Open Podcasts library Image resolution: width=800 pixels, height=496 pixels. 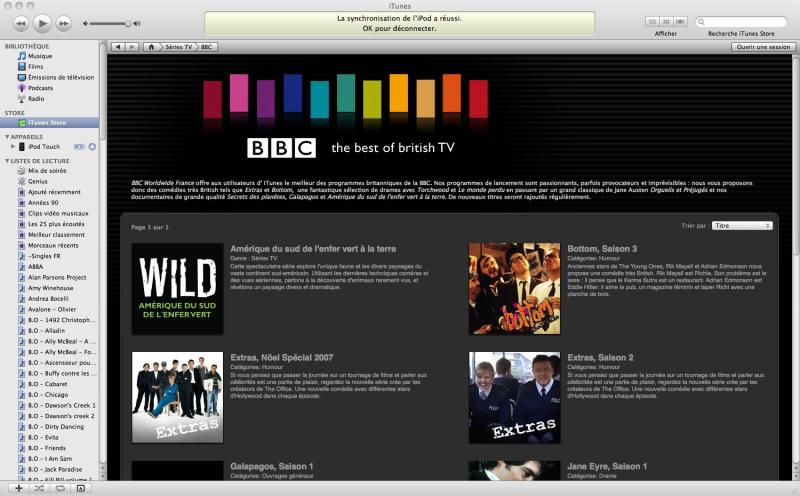(x=40, y=88)
